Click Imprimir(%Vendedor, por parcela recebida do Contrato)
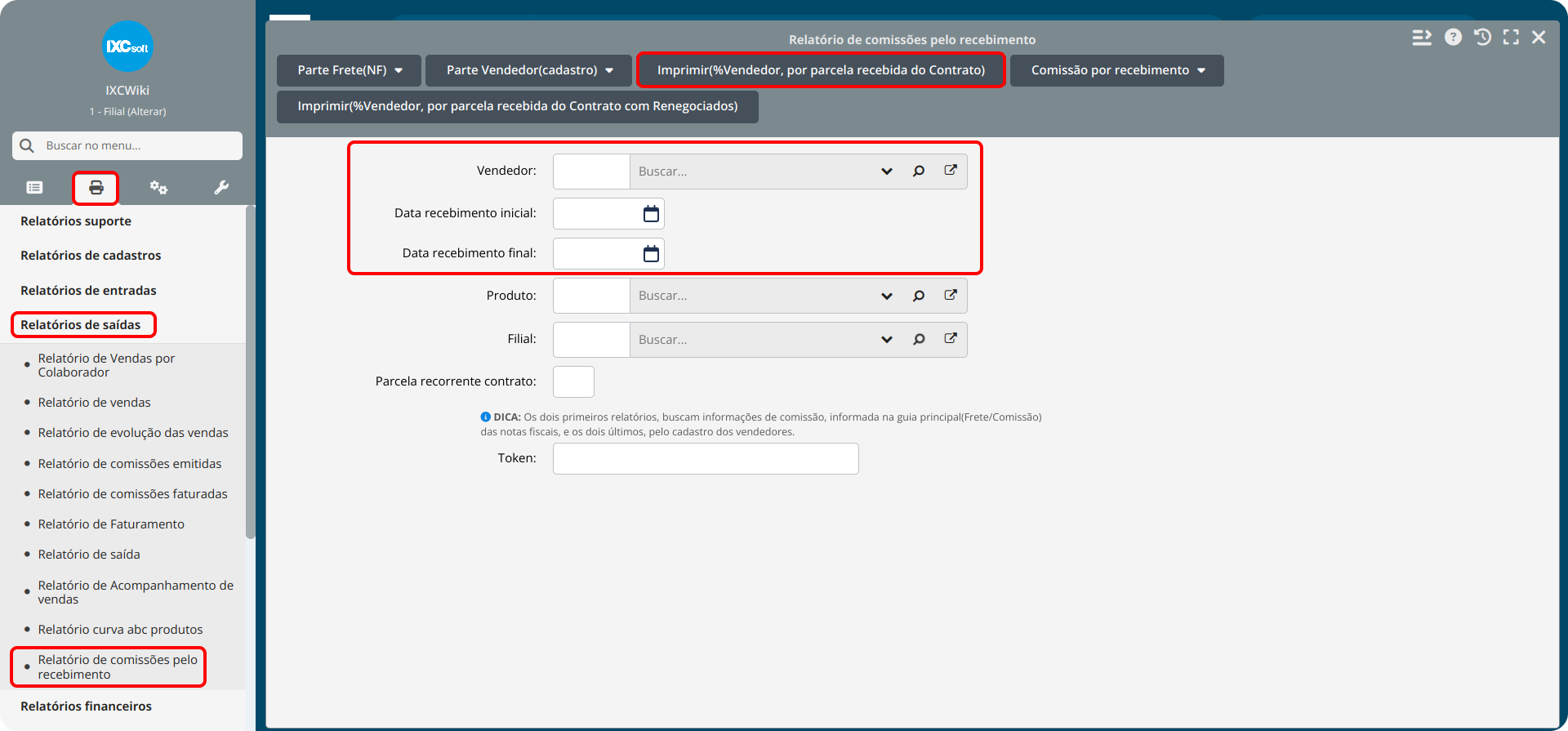This screenshot has width=1568, height=731. pyautogui.click(x=821, y=70)
